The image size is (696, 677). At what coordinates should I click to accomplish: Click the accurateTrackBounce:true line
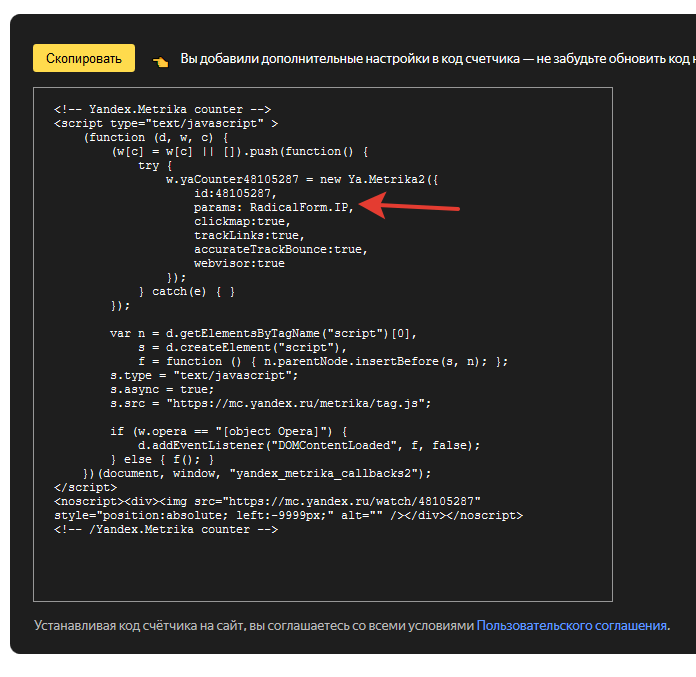pyautogui.click(x=280, y=249)
